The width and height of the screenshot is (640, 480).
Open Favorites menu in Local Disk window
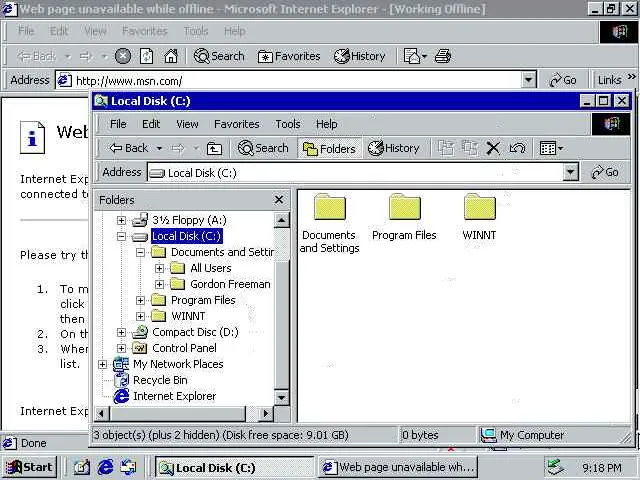[x=237, y=124]
